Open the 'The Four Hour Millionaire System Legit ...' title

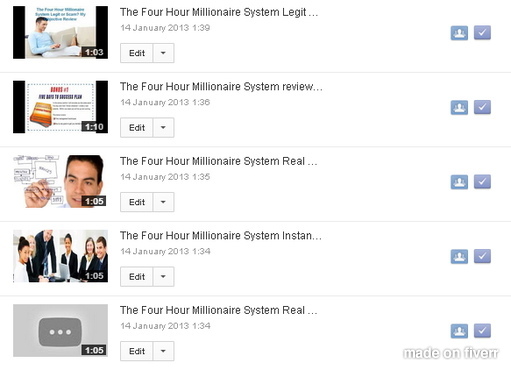coord(219,12)
